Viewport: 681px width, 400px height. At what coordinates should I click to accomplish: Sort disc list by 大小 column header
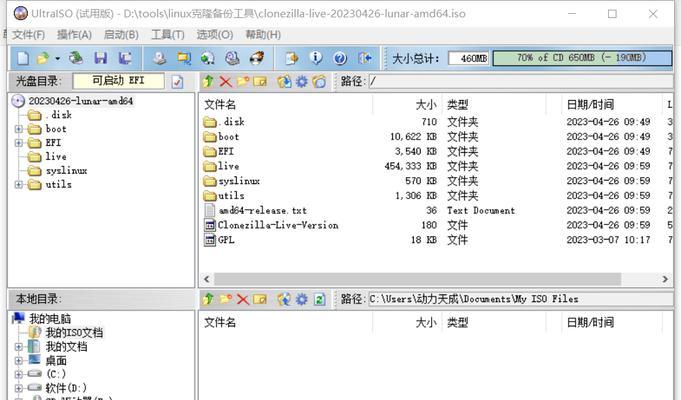click(426, 105)
